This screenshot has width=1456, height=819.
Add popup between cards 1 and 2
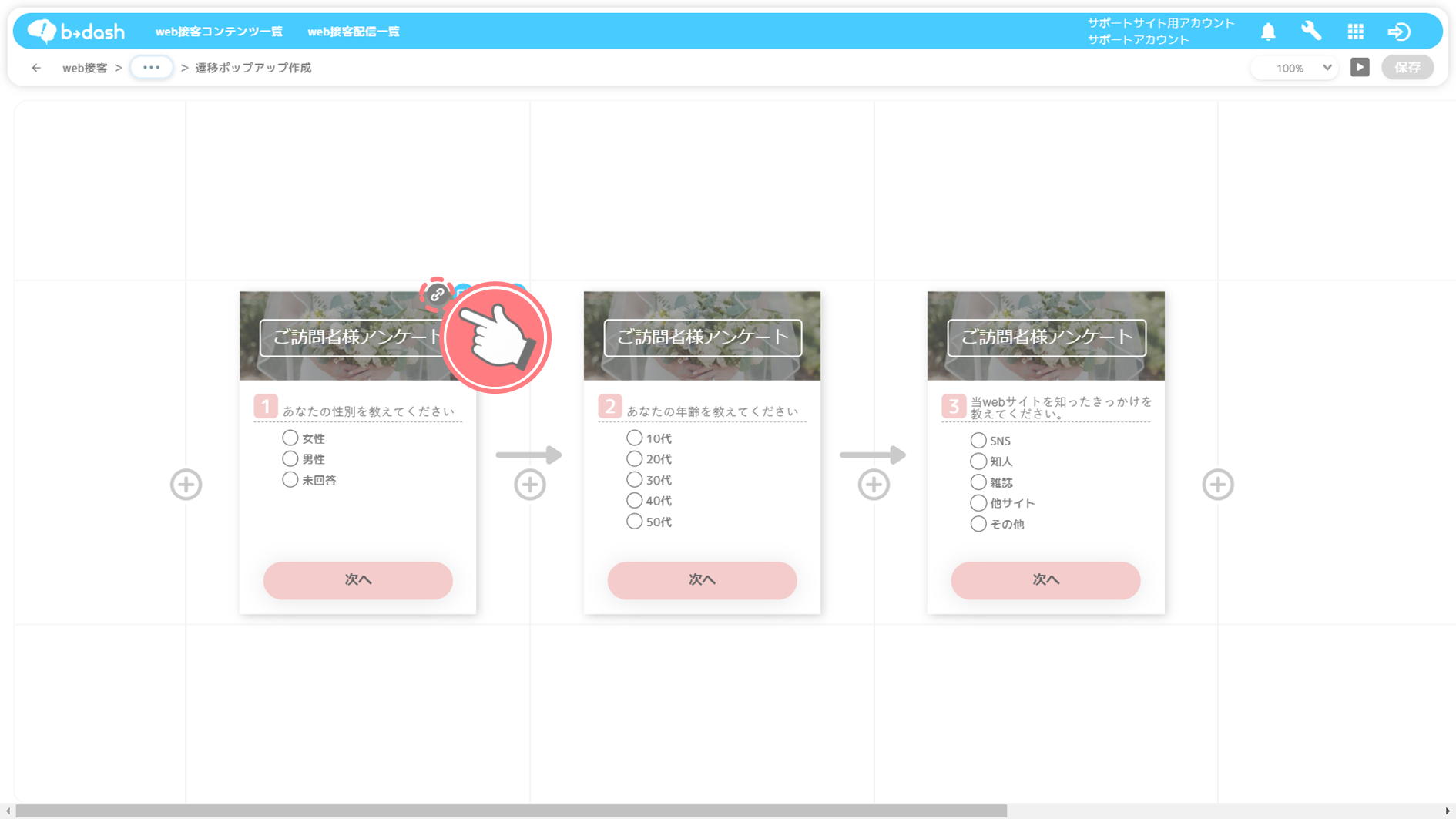(x=530, y=485)
